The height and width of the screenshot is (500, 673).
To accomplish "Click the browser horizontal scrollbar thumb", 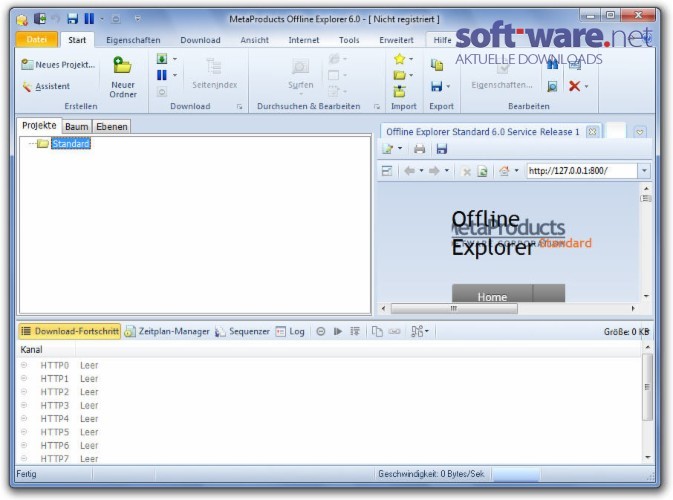I will 454,308.
